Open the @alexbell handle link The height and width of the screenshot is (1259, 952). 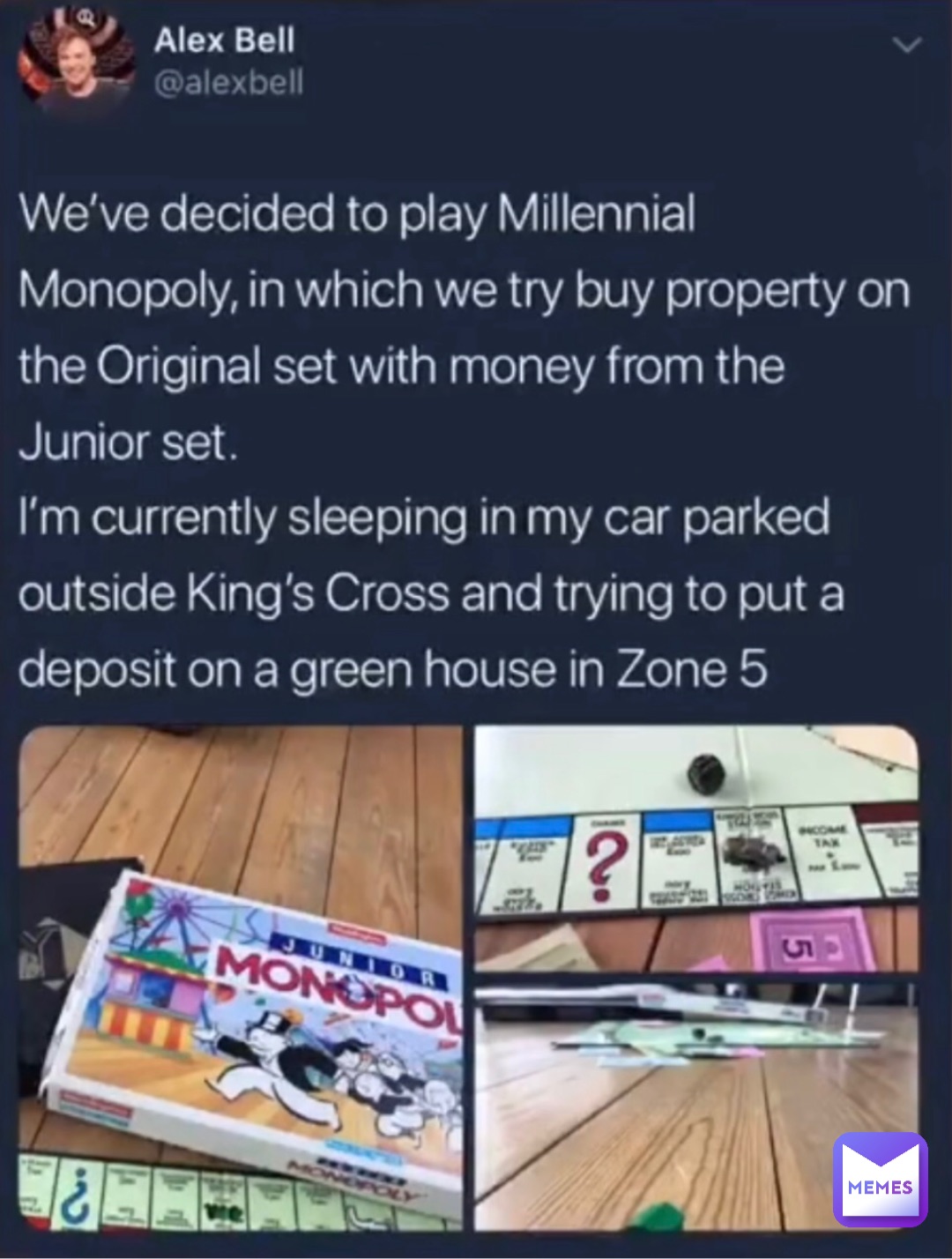click(x=228, y=82)
